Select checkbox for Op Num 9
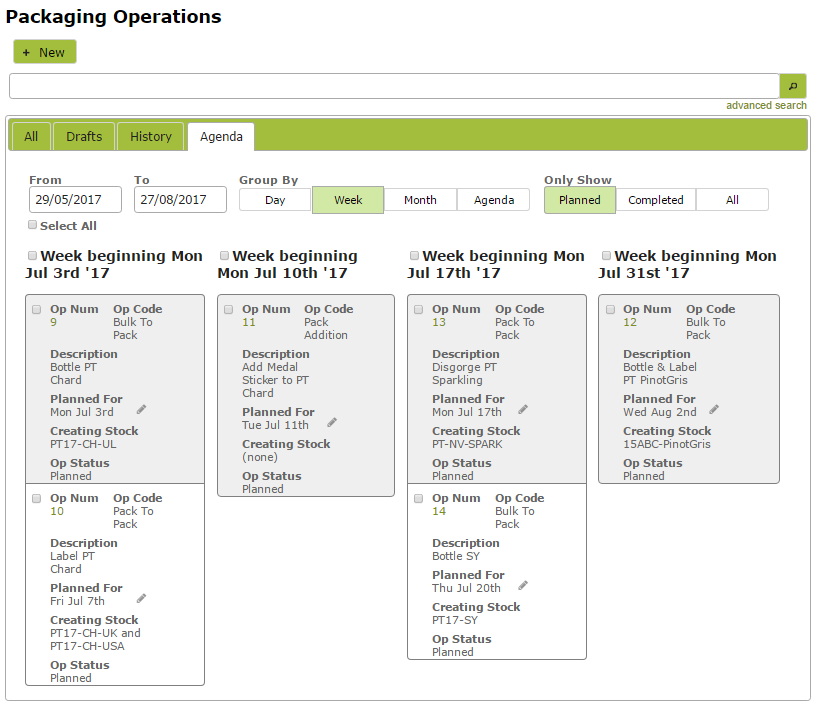818x706 pixels. tap(37, 309)
